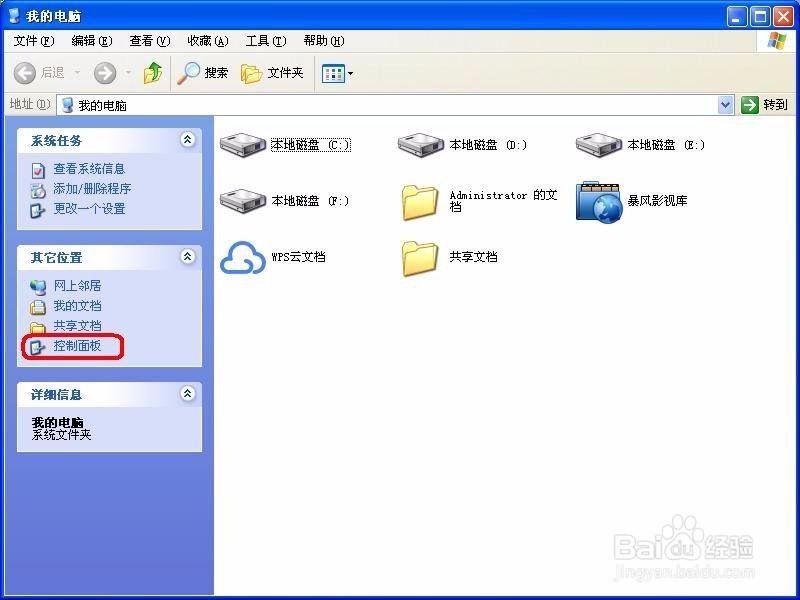Click the 转到 Go button
800x600 pixels.
point(764,105)
